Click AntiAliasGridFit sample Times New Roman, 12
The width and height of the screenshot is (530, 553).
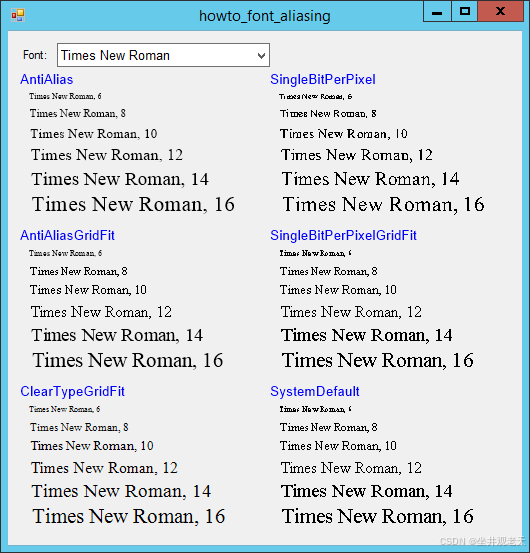(x=101, y=312)
